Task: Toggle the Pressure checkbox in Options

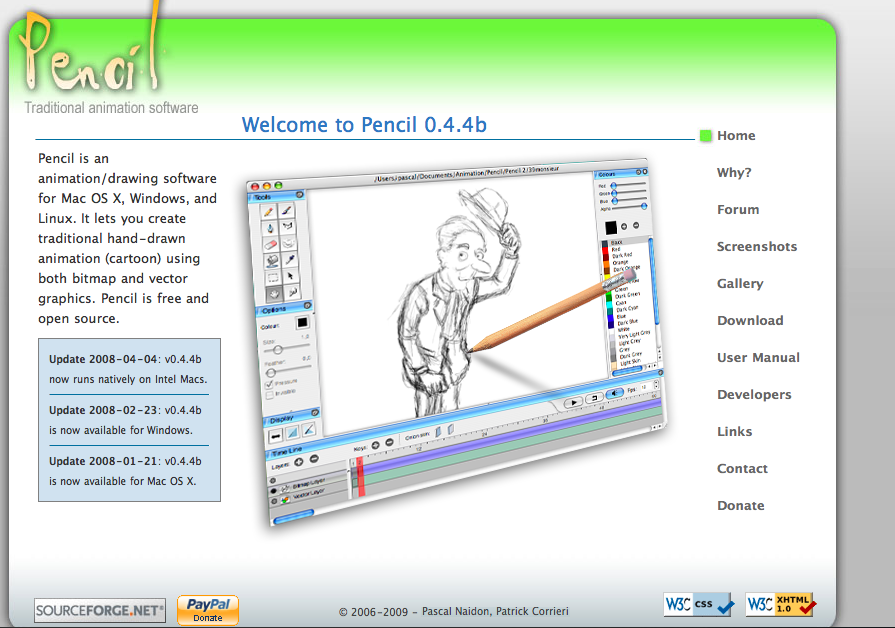Action: pyautogui.click(x=269, y=384)
